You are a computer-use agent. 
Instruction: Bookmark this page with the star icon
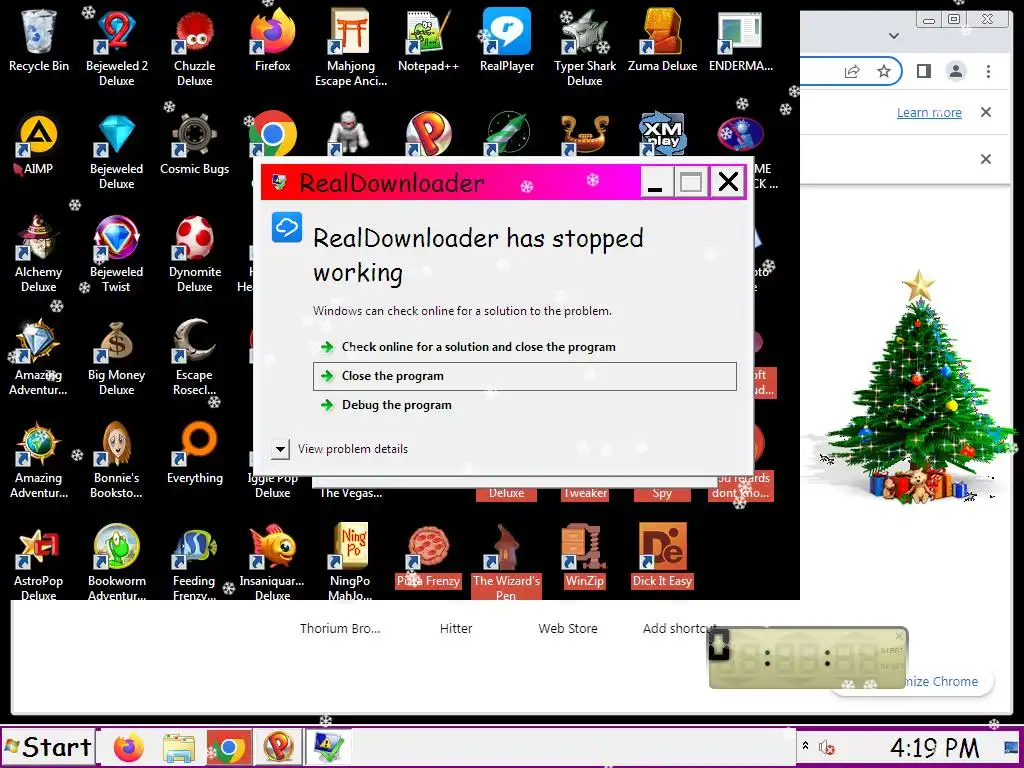[884, 71]
